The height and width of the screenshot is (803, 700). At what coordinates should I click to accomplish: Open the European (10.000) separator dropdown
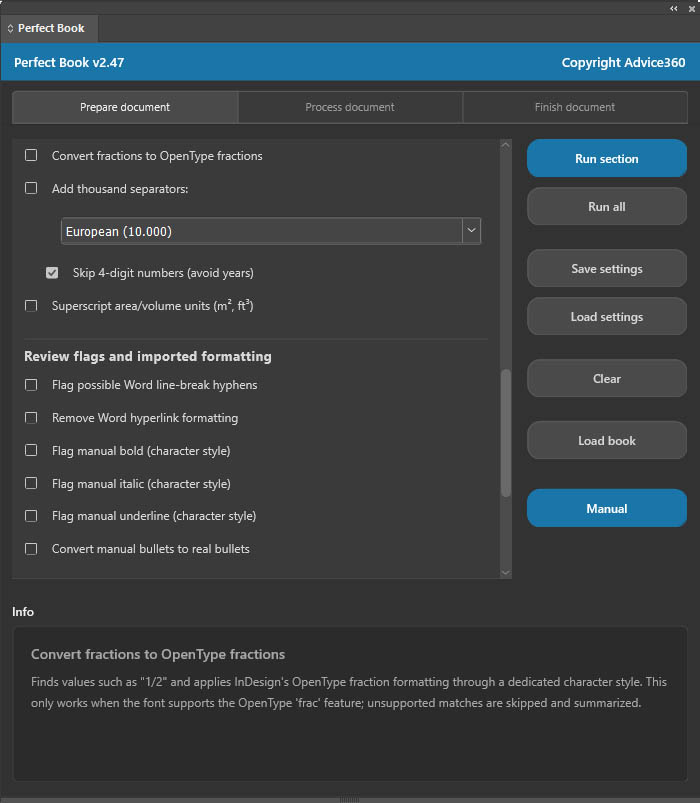tap(270, 231)
